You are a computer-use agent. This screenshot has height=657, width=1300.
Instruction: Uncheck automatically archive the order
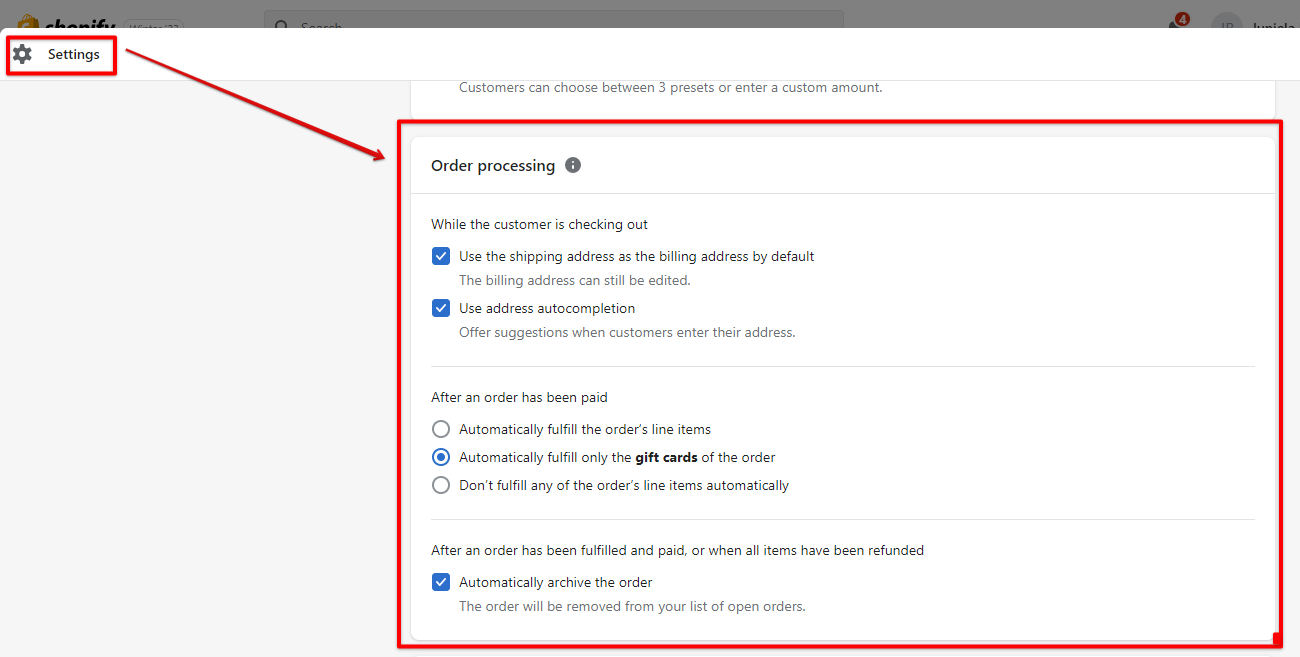click(x=441, y=581)
